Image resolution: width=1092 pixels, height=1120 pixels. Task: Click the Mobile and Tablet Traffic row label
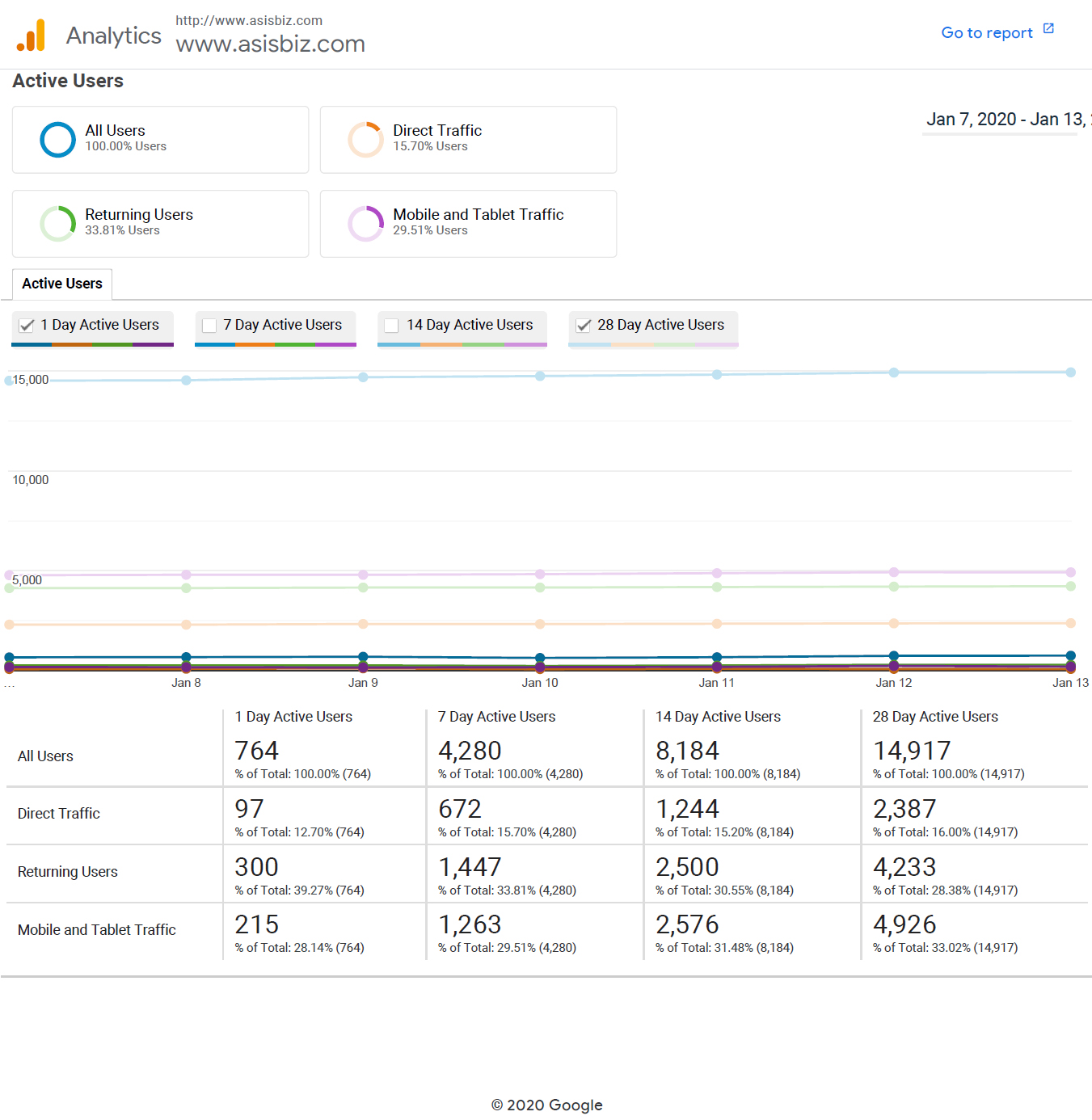coord(97,930)
